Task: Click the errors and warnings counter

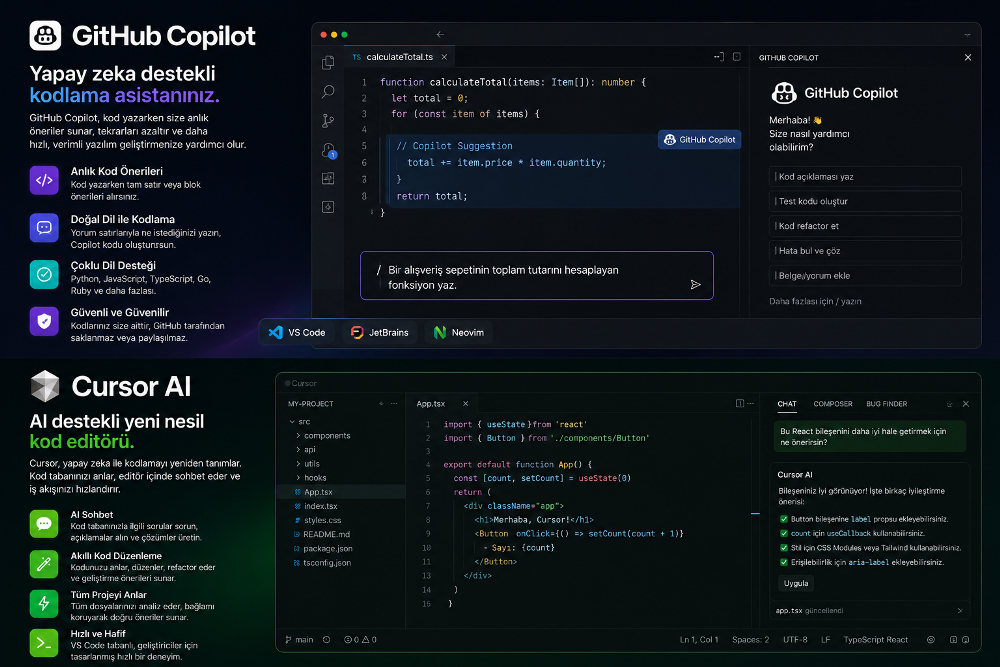Action: coord(360,640)
